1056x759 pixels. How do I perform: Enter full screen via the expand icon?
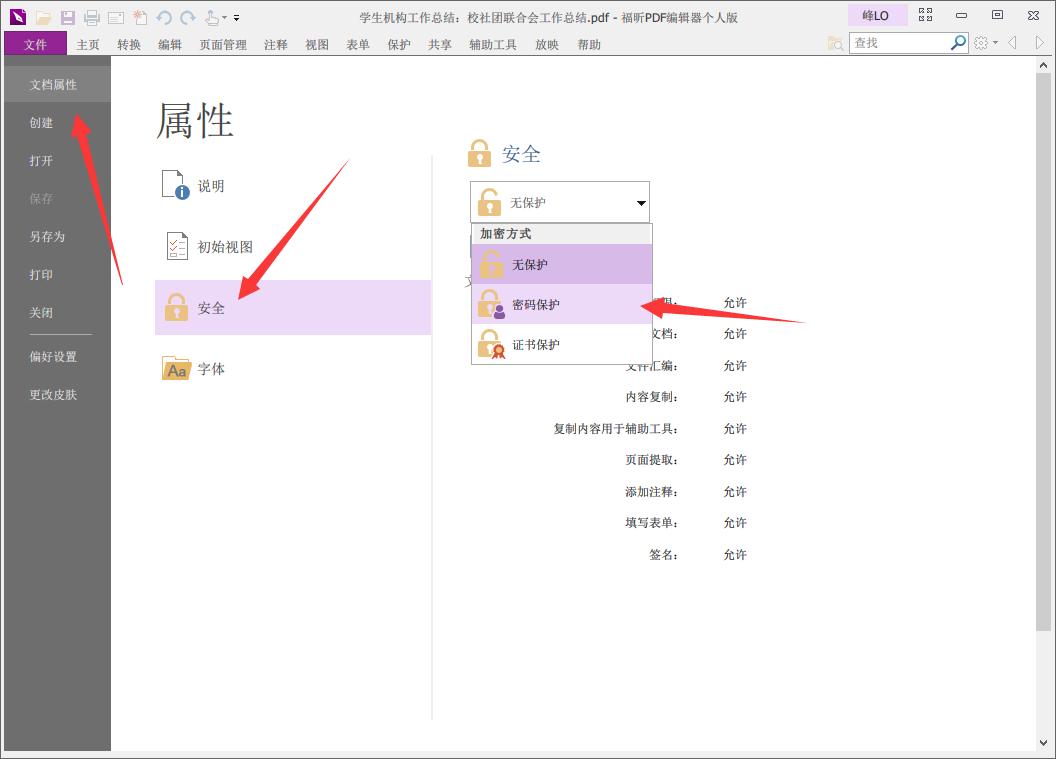(x=924, y=14)
